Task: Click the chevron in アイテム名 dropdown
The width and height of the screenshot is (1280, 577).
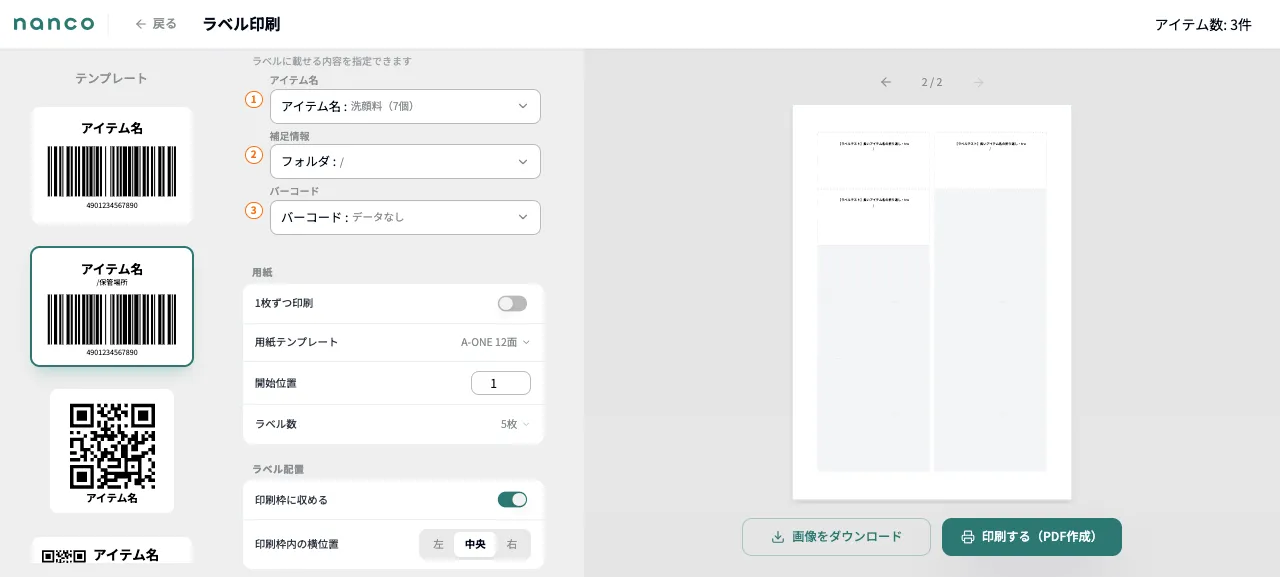Action: tap(522, 106)
